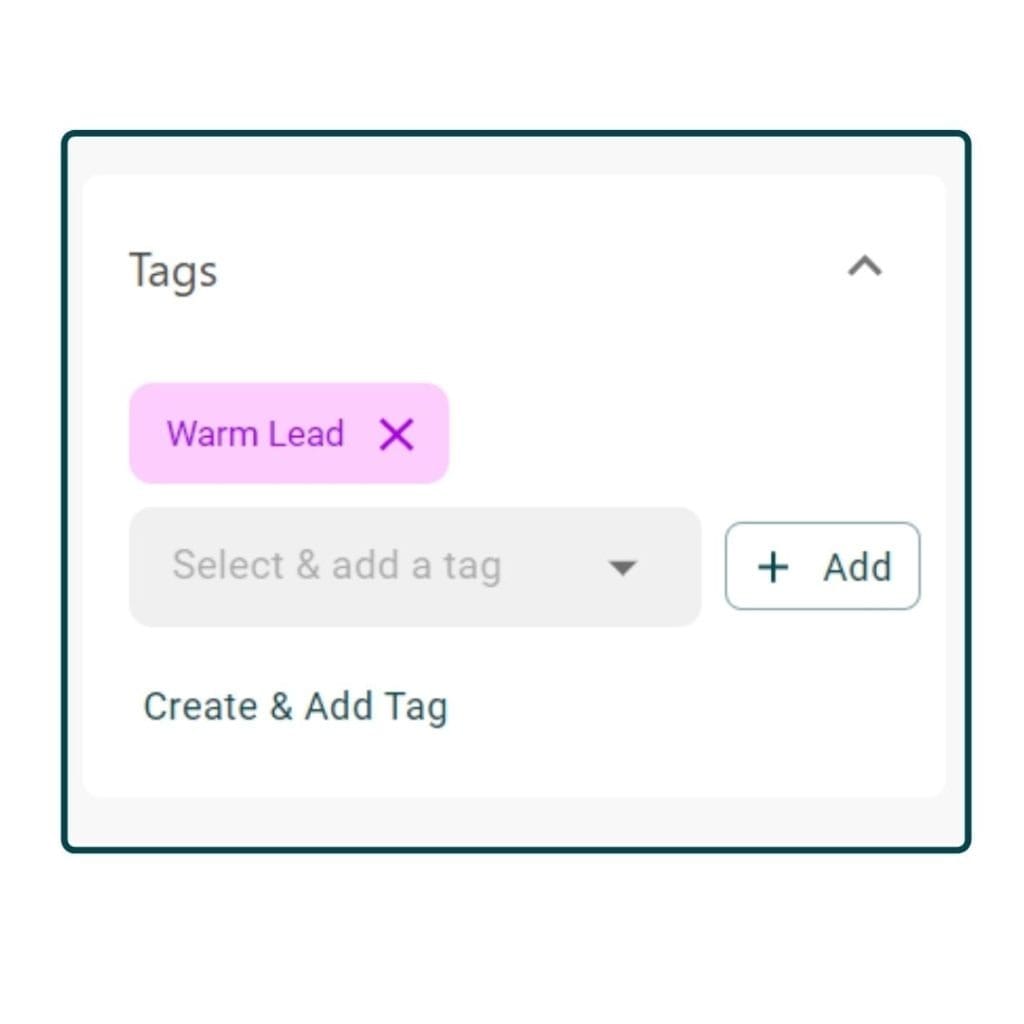Open the Select & add a tag dropdown
1024x1024 pixels.
[415, 567]
